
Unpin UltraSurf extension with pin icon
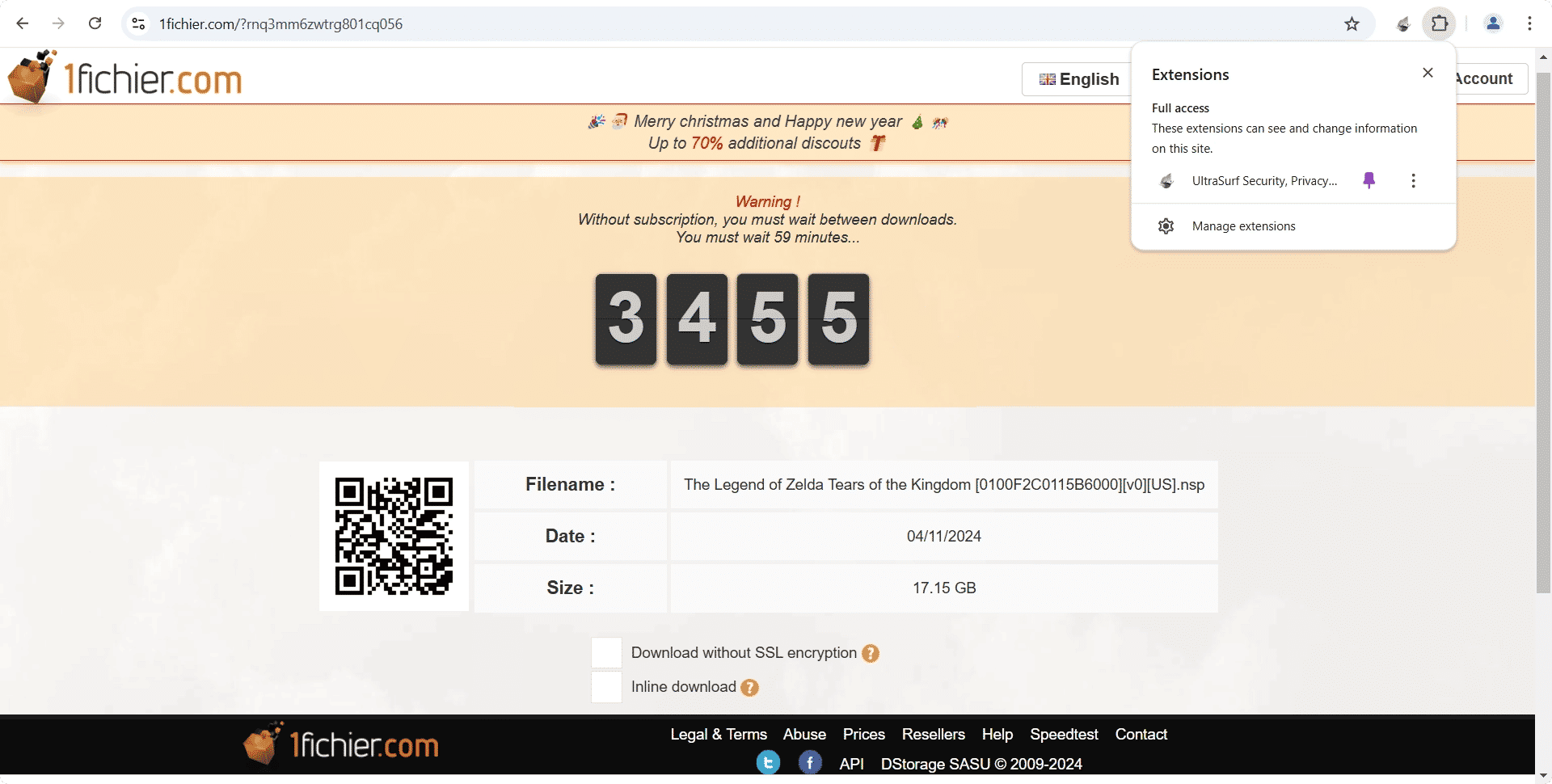click(x=1369, y=180)
